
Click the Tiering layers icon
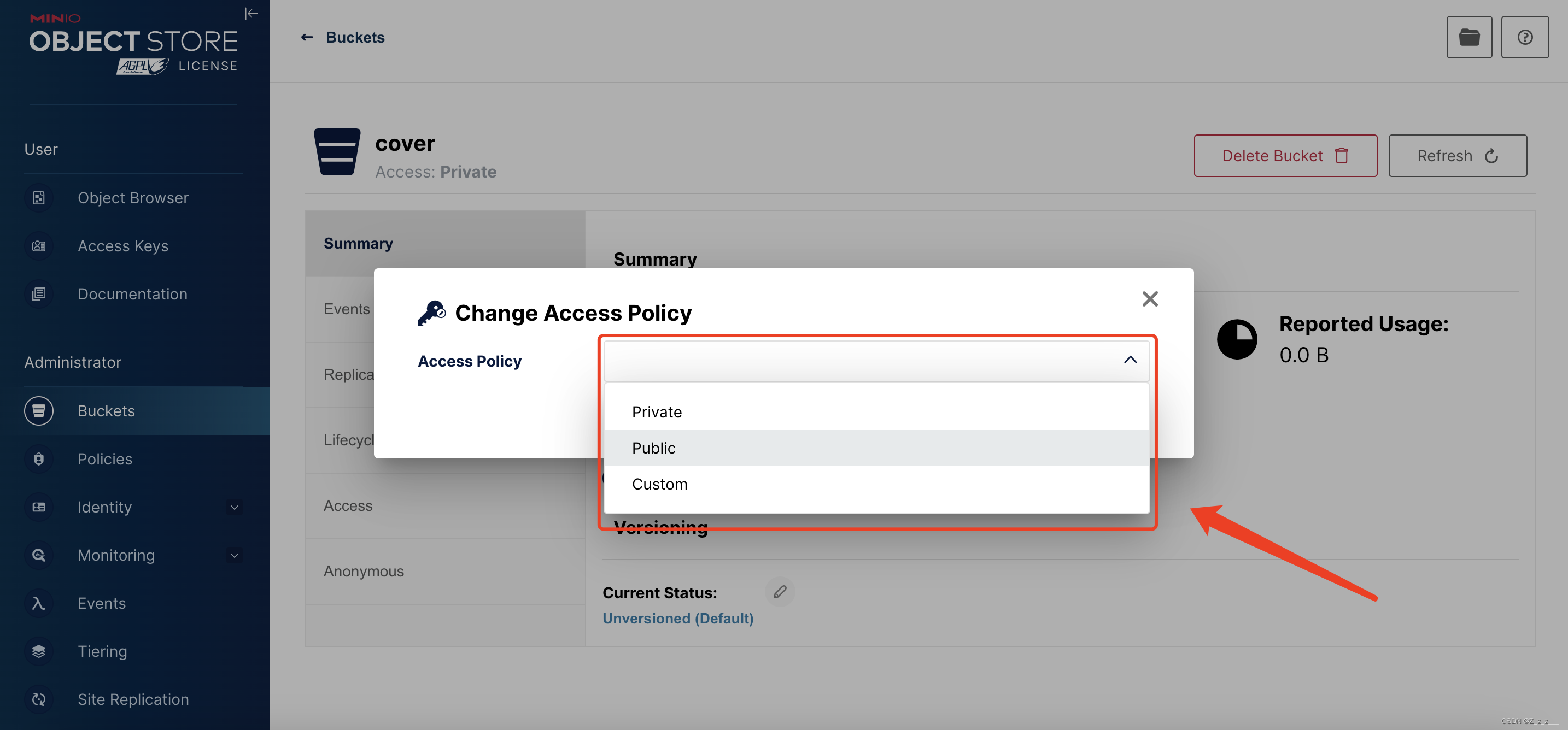pos(39,651)
